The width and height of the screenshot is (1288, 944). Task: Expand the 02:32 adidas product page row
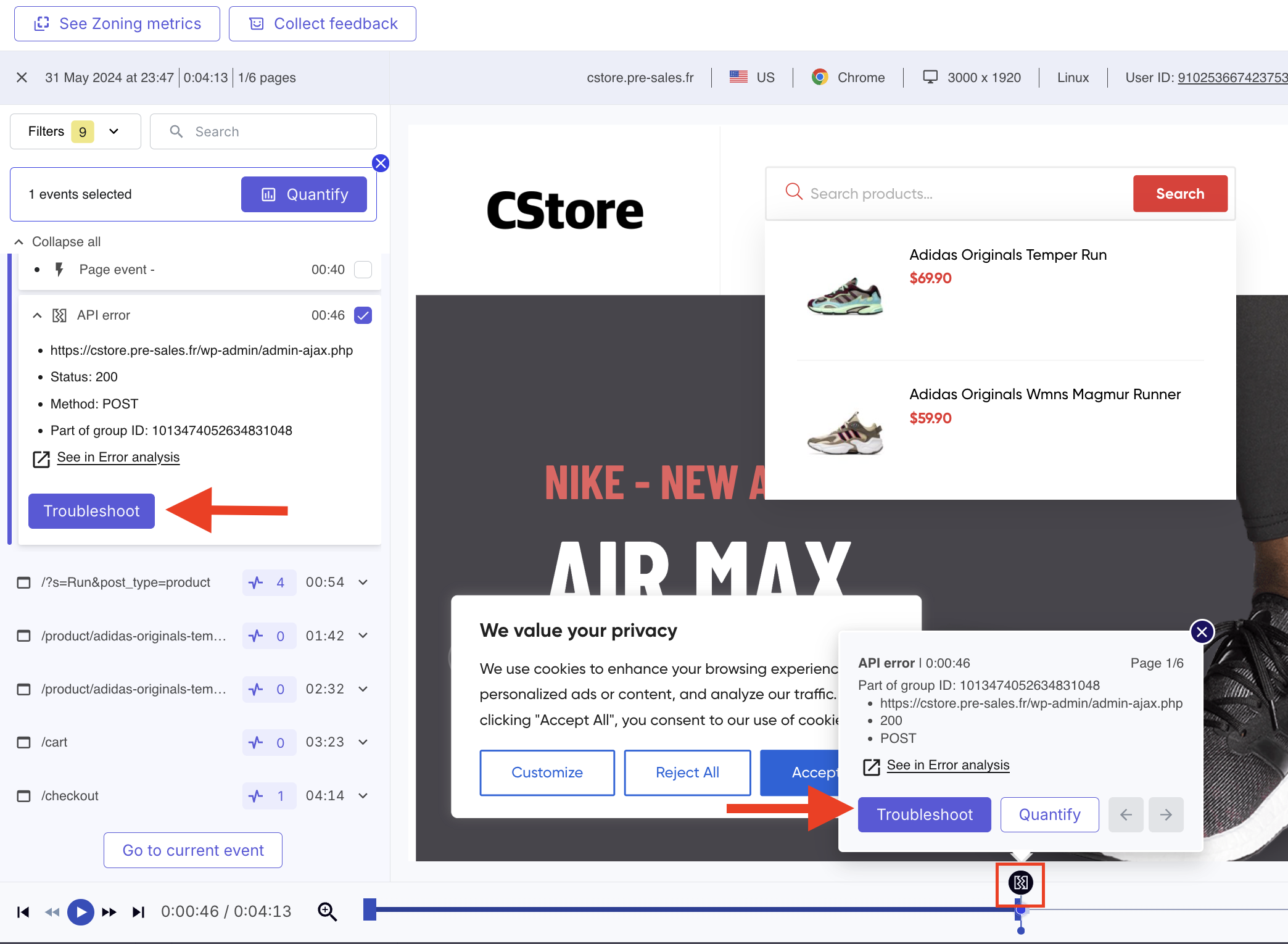tap(363, 689)
